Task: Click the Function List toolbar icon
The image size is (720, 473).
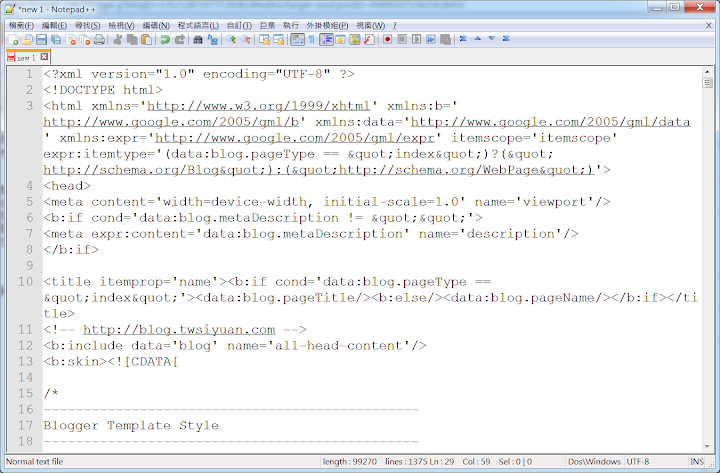Action: point(369,39)
